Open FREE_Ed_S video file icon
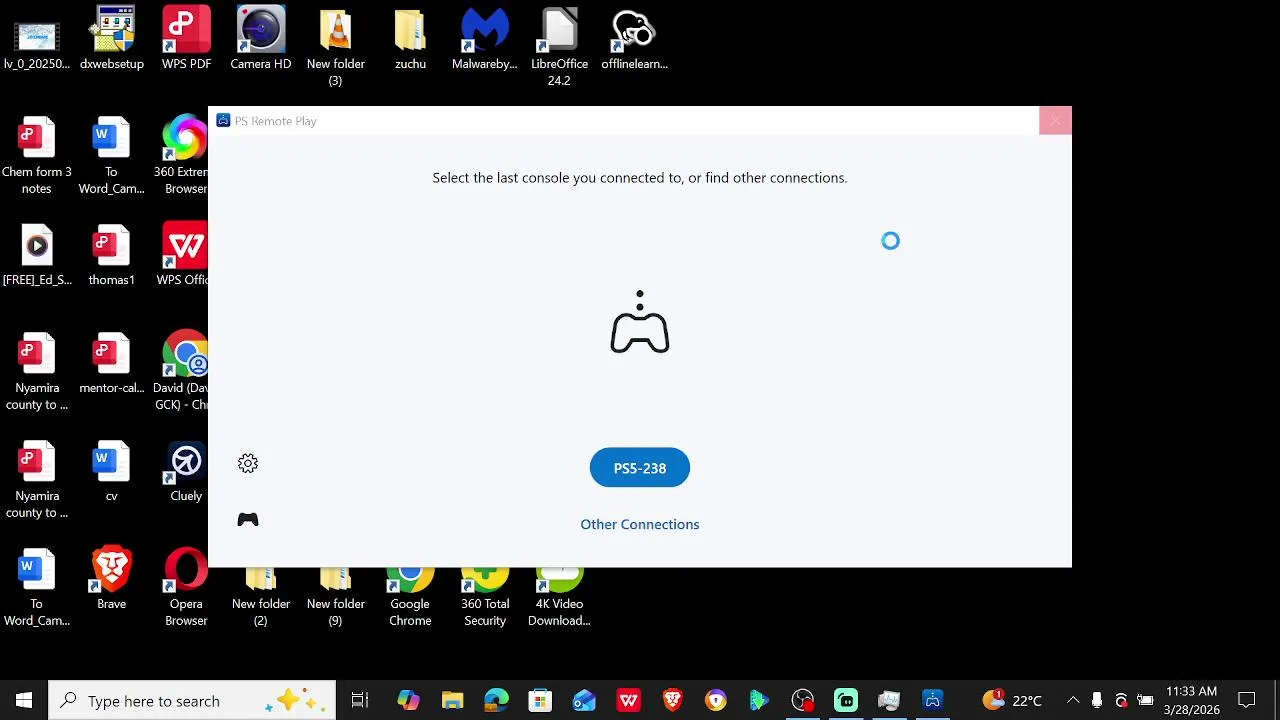Viewport: 1280px width, 720px height. 37,255
